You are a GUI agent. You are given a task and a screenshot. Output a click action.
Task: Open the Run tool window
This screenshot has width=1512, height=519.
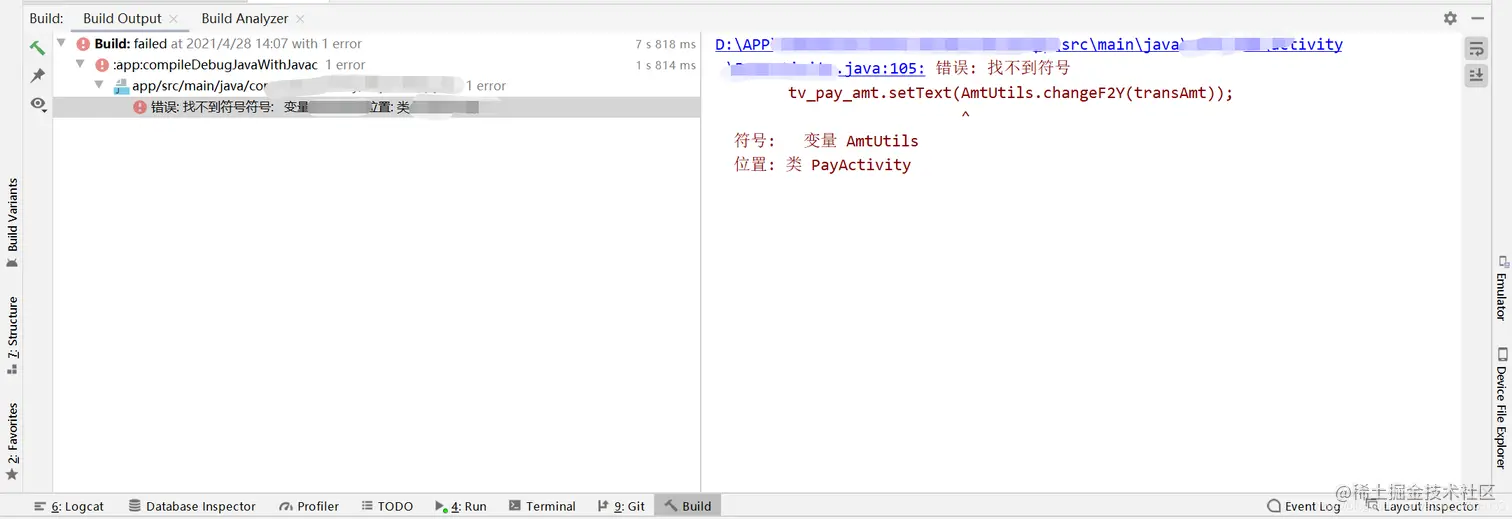tap(461, 506)
